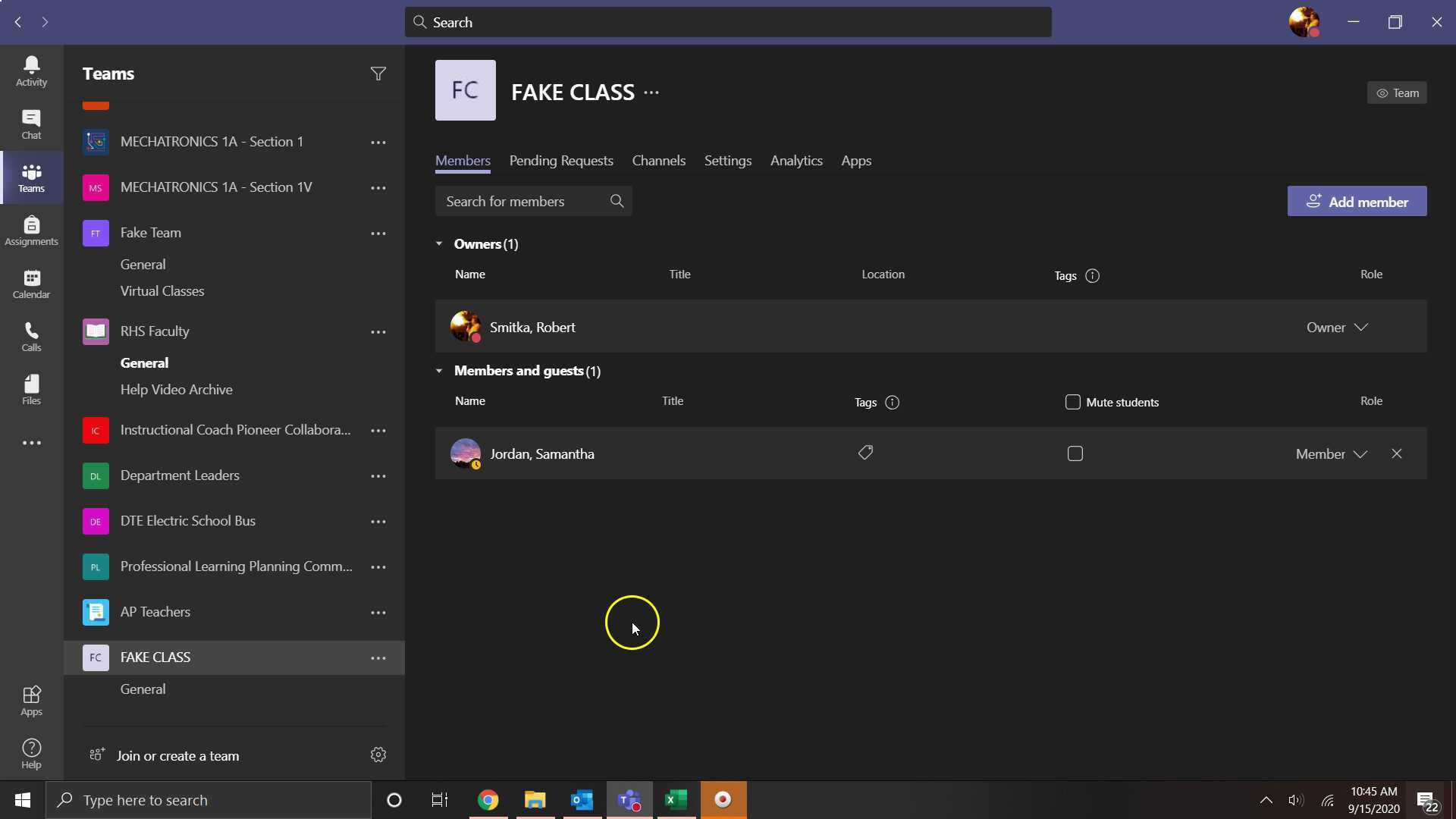Click Join or create a team
The image size is (1456, 819).
point(178,755)
